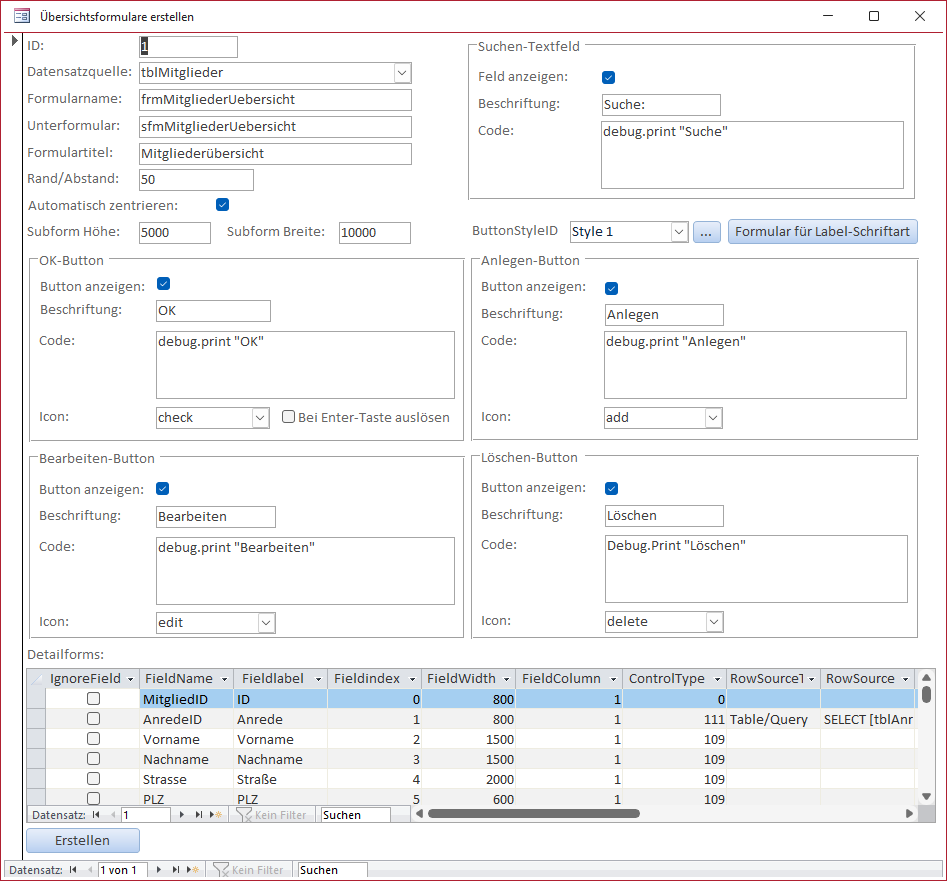The image size is (947, 881).
Task: Click into the Formulartitel text field
Action: point(275,154)
